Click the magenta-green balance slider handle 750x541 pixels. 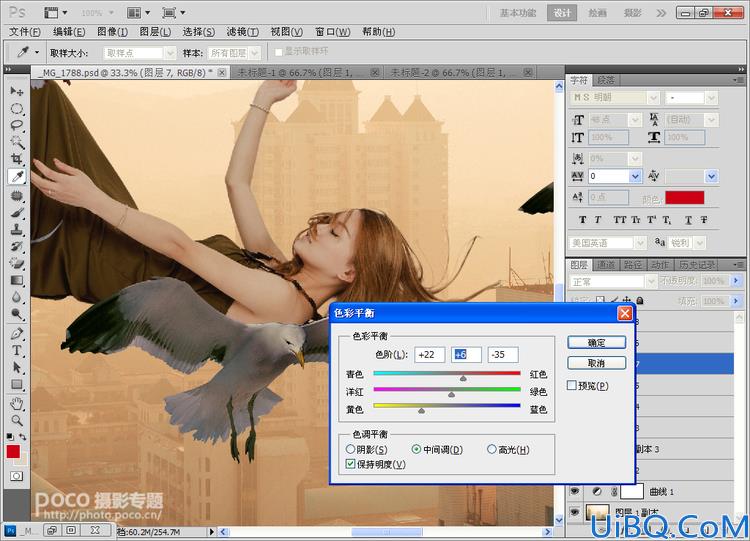coord(451,395)
